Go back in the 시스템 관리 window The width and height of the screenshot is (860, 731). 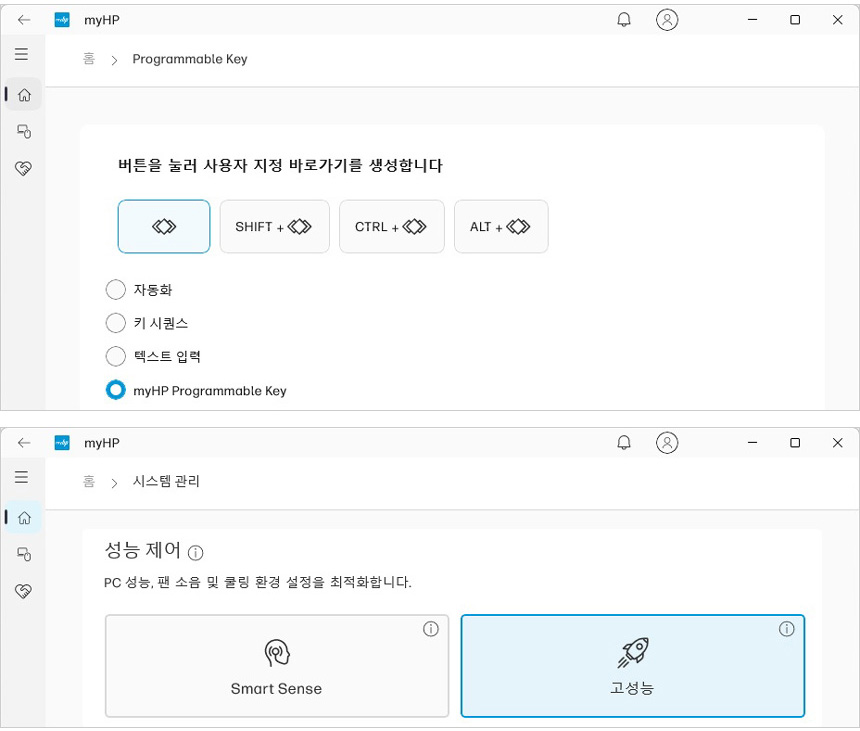pyautogui.click(x=24, y=443)
